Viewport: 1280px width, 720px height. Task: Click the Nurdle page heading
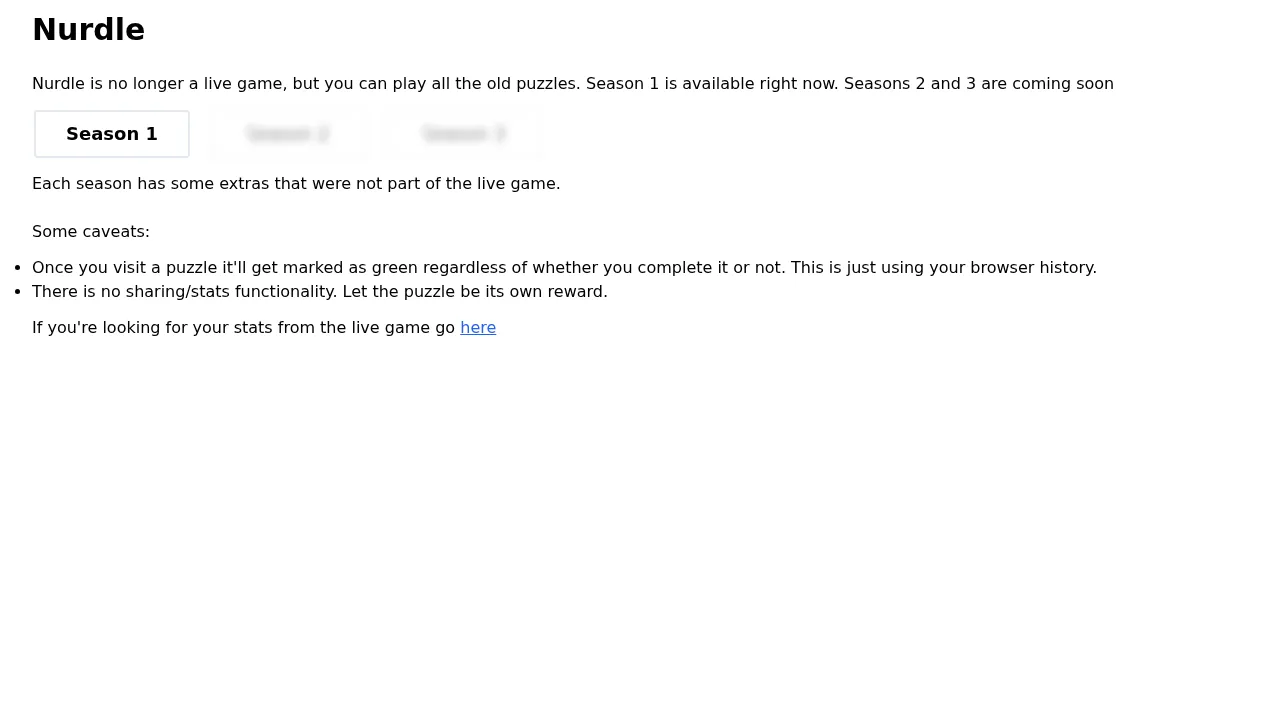coord(88,30)
